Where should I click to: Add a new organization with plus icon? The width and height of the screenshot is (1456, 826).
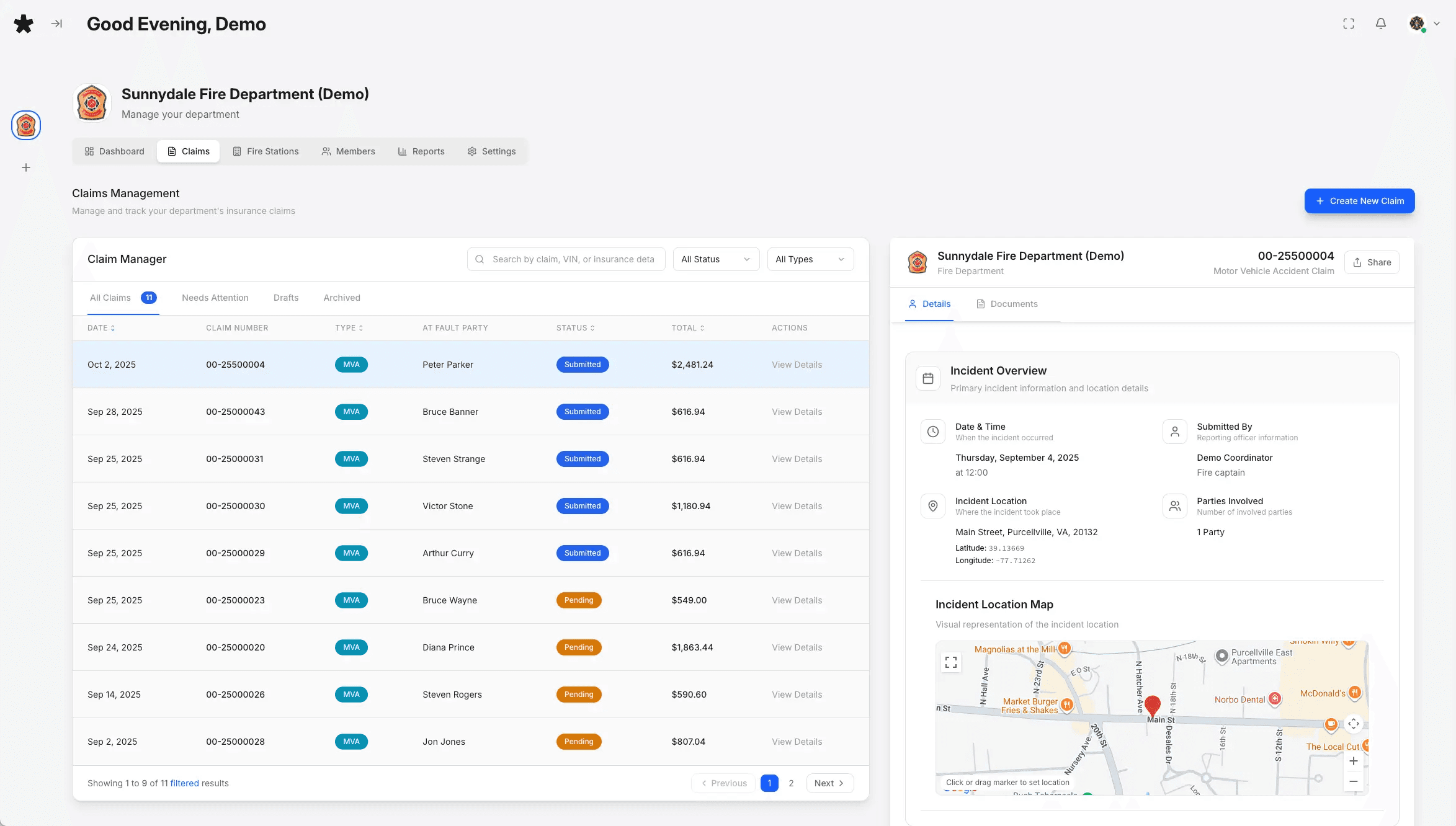(26, 167)
